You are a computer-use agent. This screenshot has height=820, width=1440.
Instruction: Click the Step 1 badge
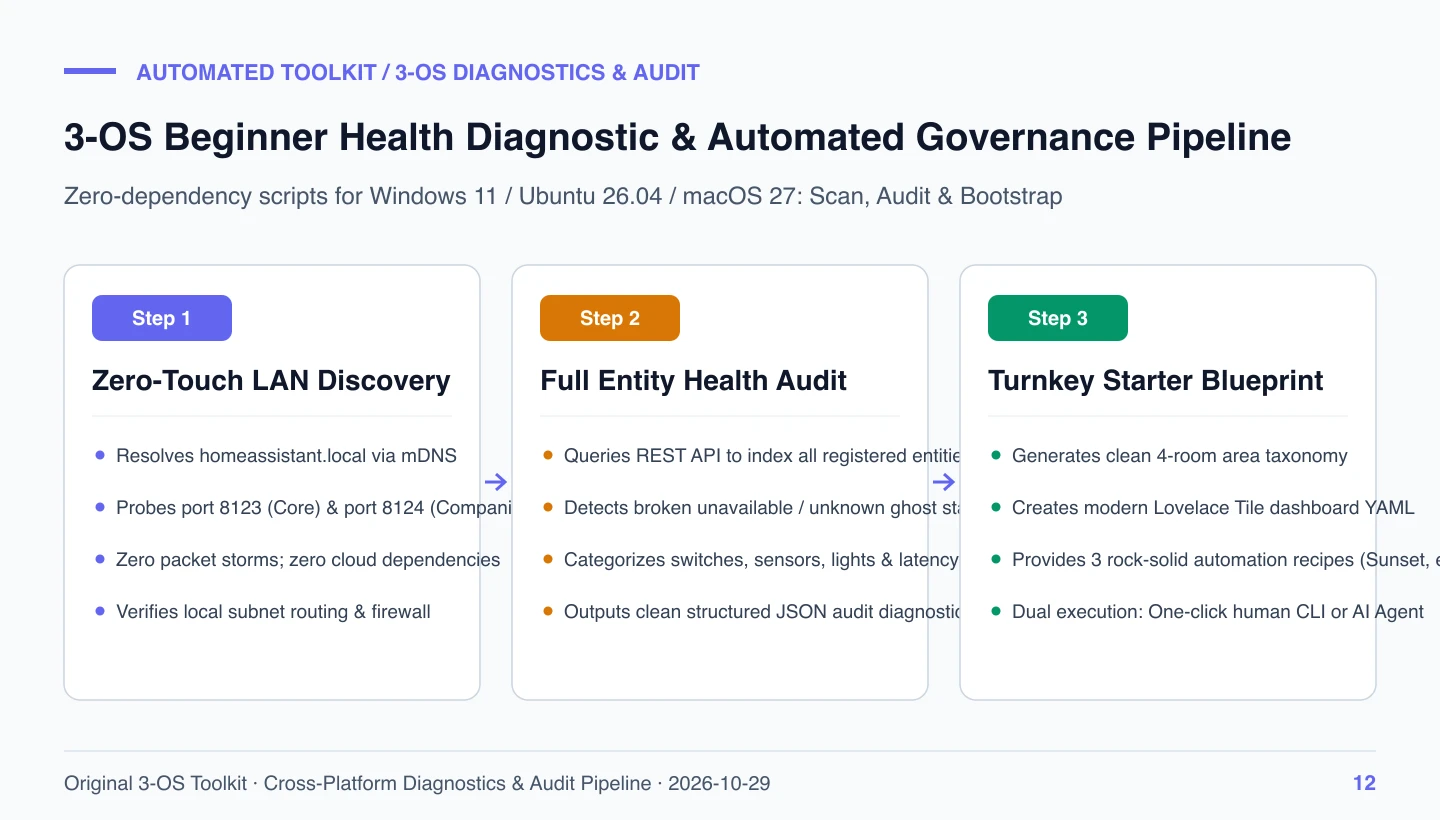click(162, 318)
